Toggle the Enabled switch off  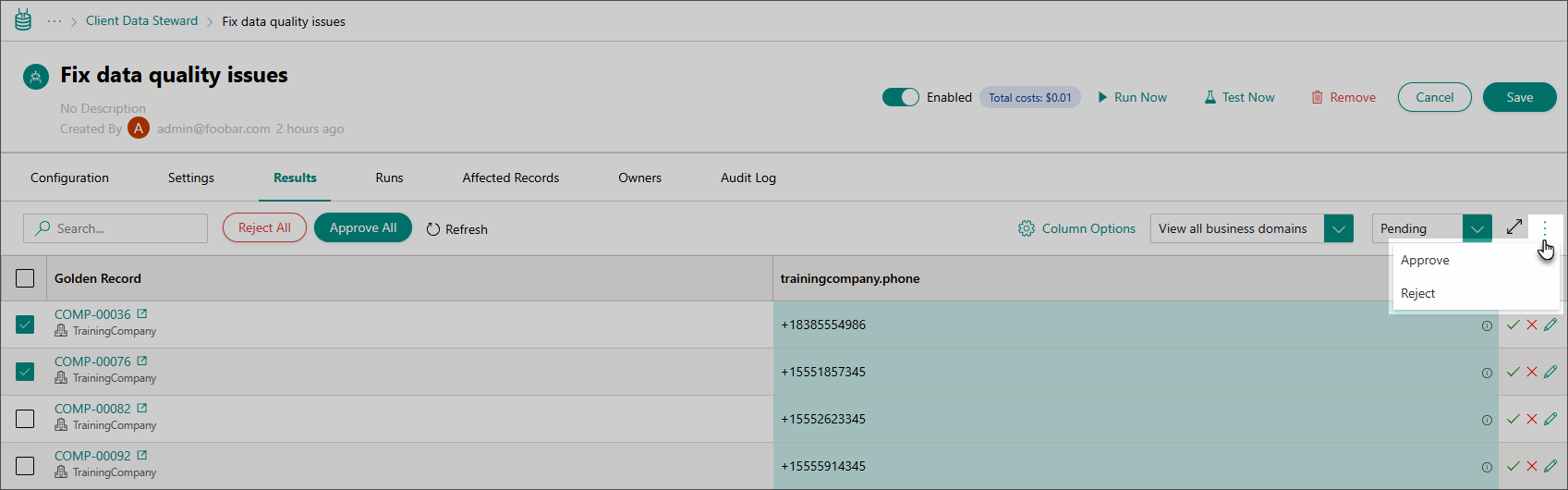tap(900, 97)
